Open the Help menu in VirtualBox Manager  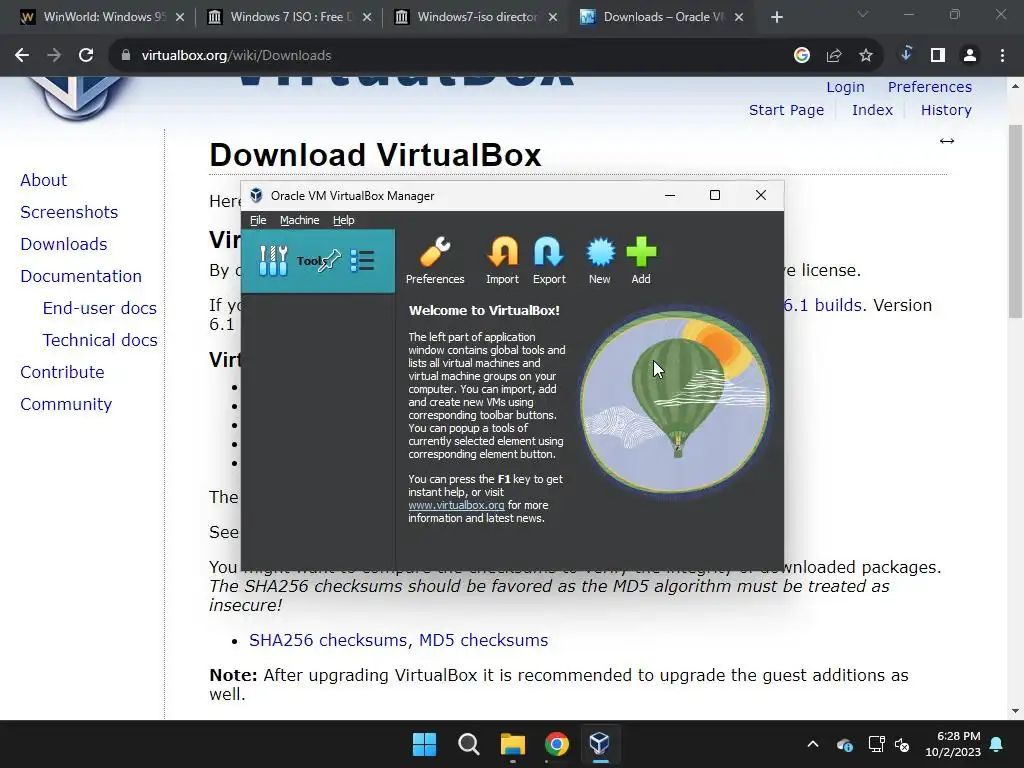344,220
